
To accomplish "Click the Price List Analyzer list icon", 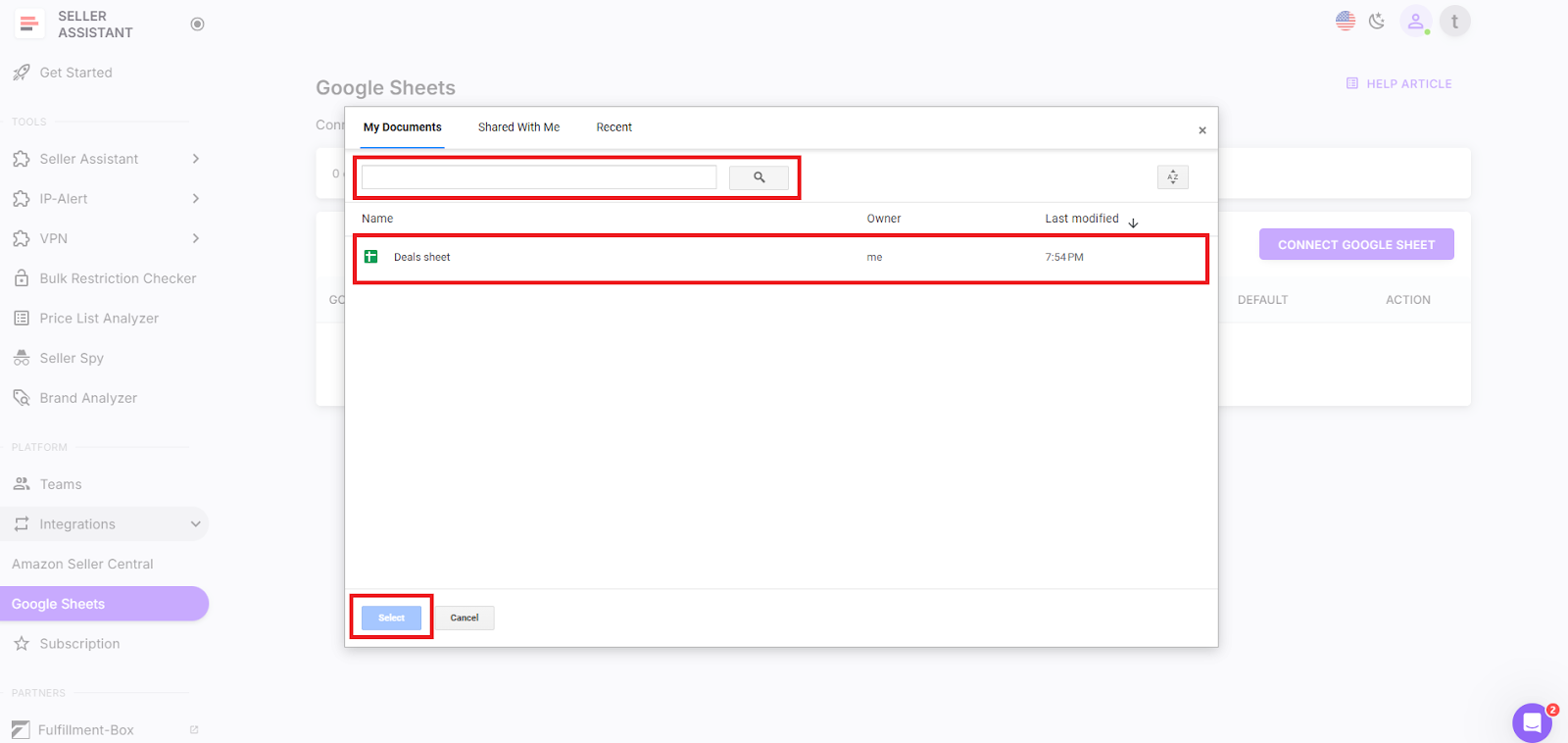I will [22, 319].
